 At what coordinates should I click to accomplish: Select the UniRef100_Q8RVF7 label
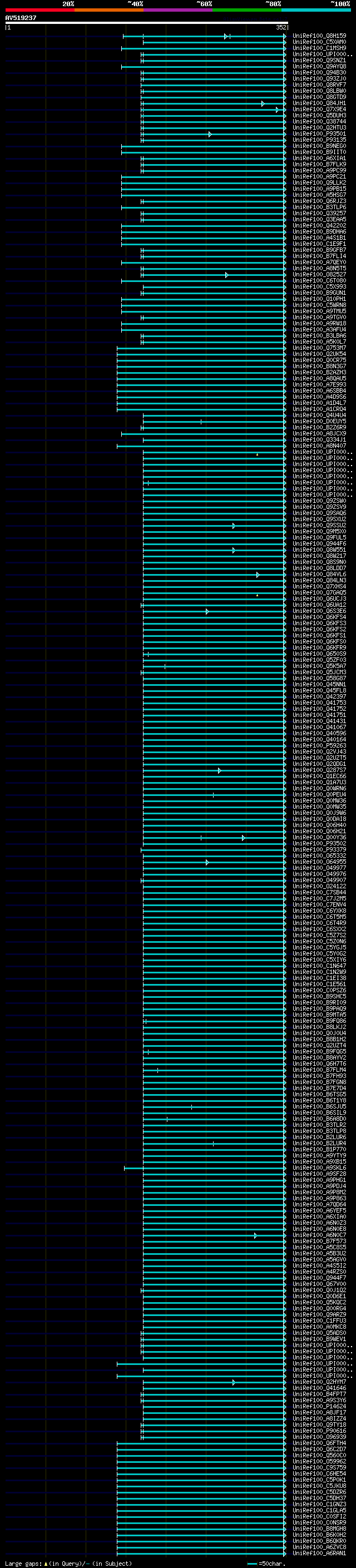pyautogui.click(x=319, y=85)
